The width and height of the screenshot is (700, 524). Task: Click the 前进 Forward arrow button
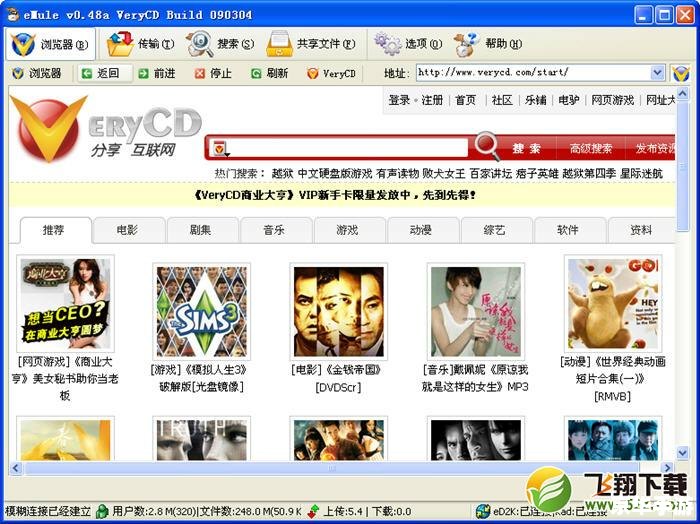[x=157, y=73]
